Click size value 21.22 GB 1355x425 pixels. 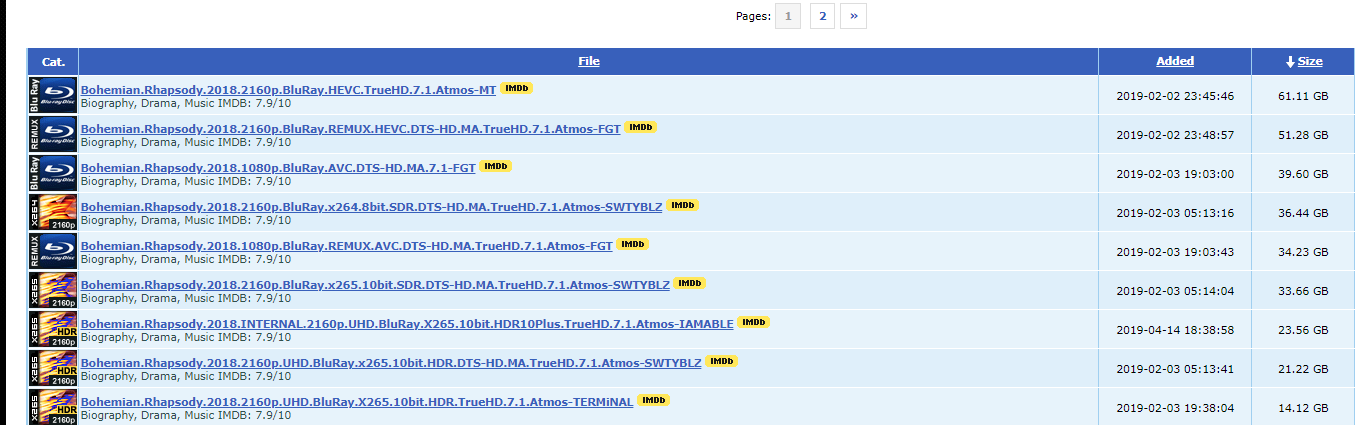[x=1304, y=369]
